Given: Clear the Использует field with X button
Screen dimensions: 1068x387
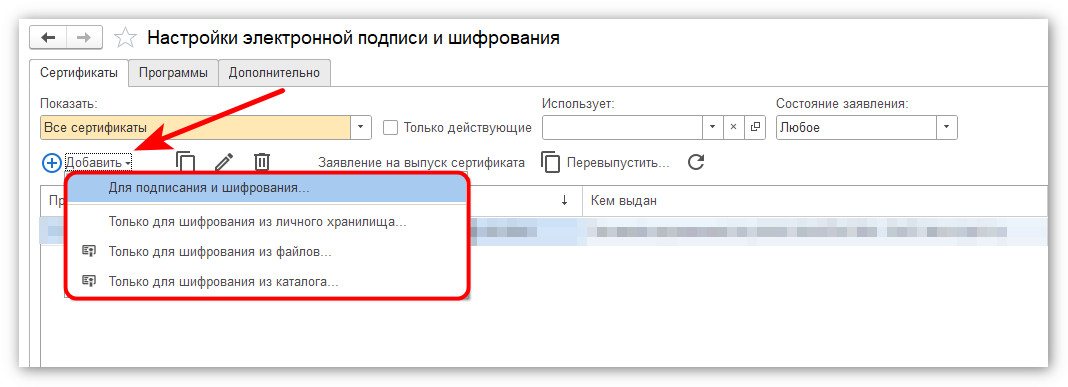Looking at the screenshot, I should [x=734, y=127].
